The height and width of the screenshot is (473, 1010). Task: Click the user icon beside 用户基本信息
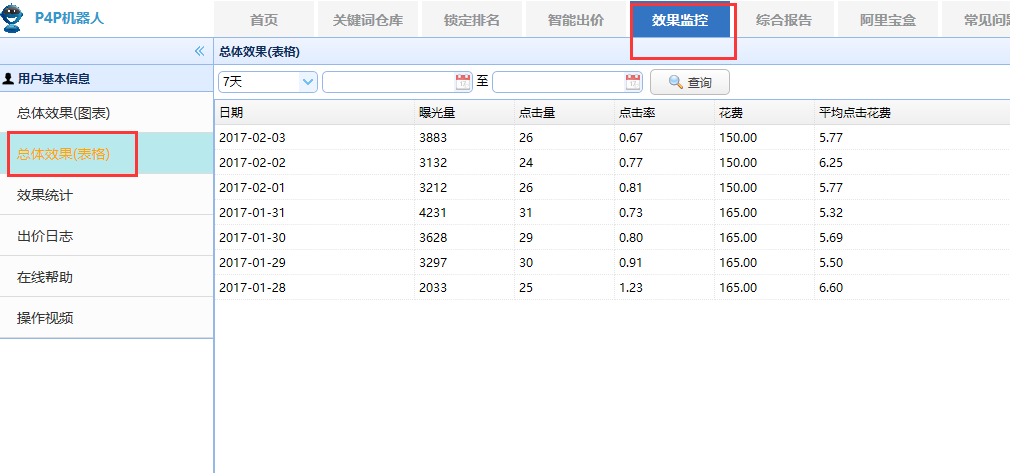[9, 77]
